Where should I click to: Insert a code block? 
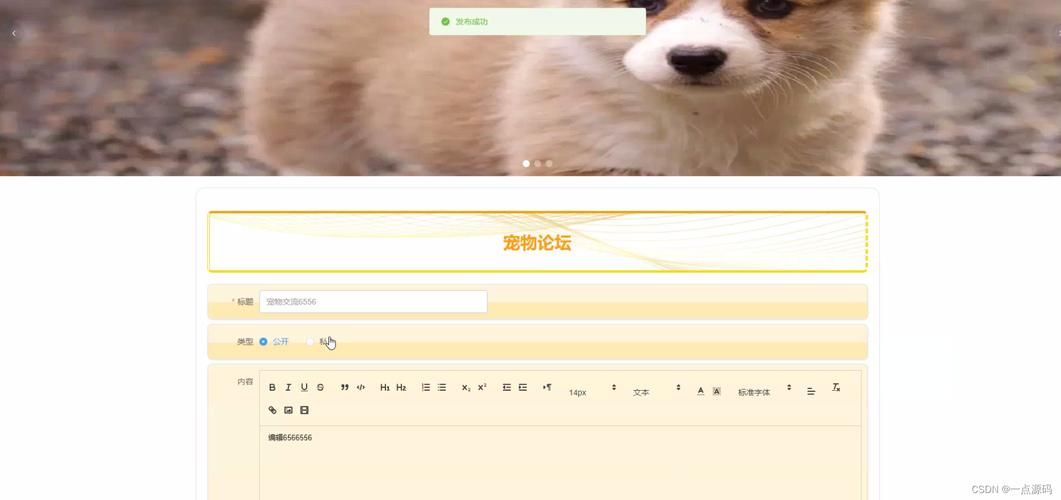[361, 388]
